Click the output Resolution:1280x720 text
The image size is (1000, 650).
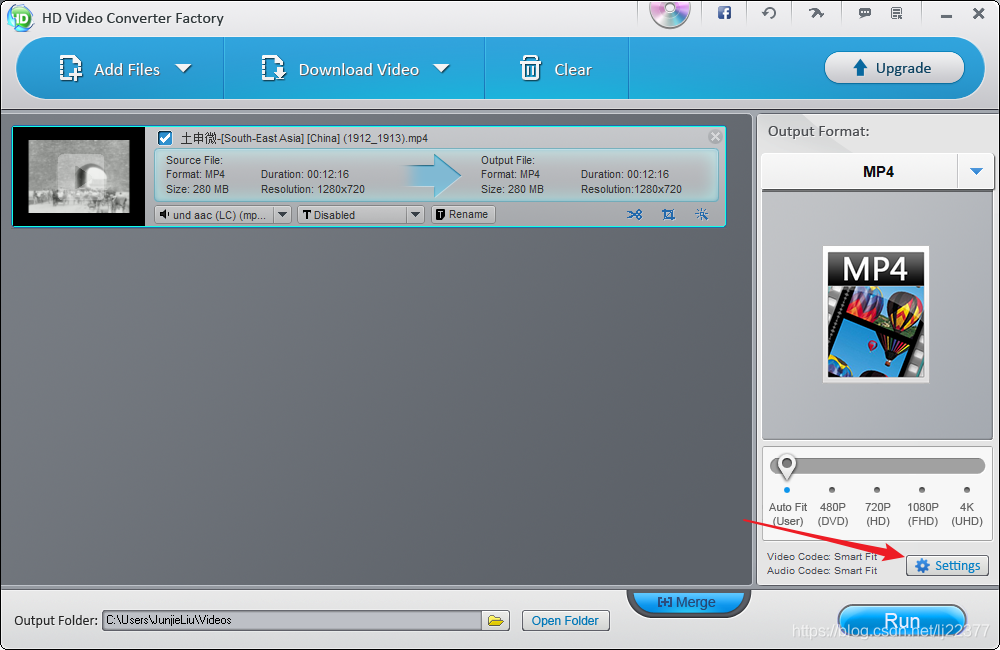[631, 189]
